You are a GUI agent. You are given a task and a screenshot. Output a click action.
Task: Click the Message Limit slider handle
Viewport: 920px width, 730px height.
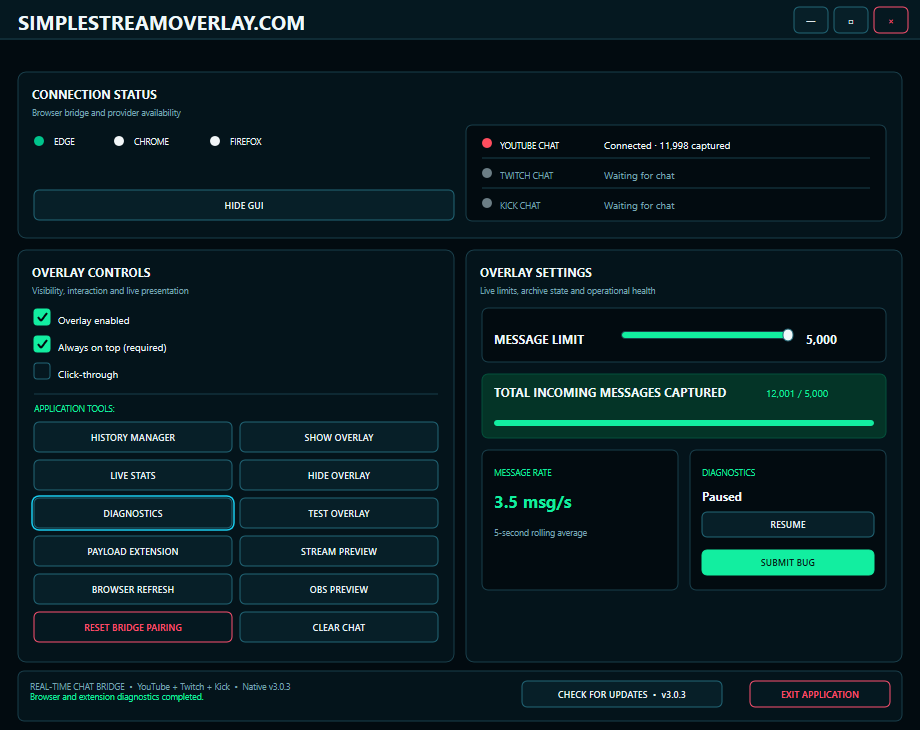(788, 335)
